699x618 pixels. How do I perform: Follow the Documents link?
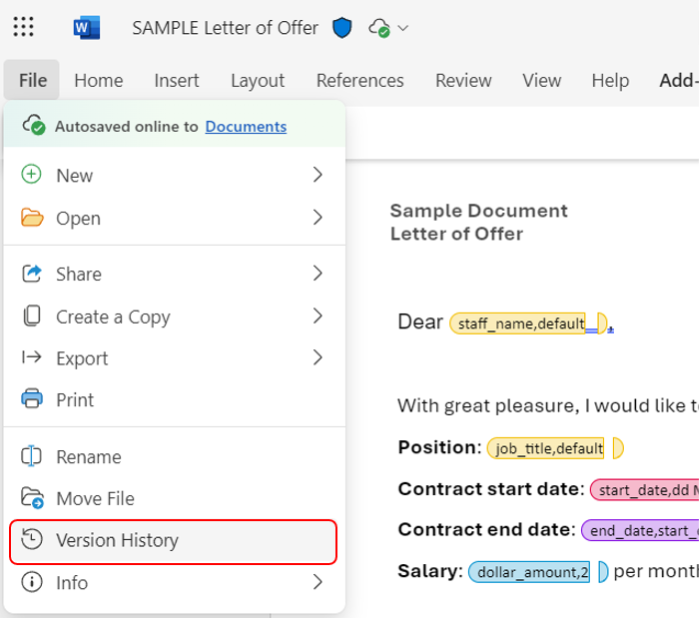pos(246,127)
